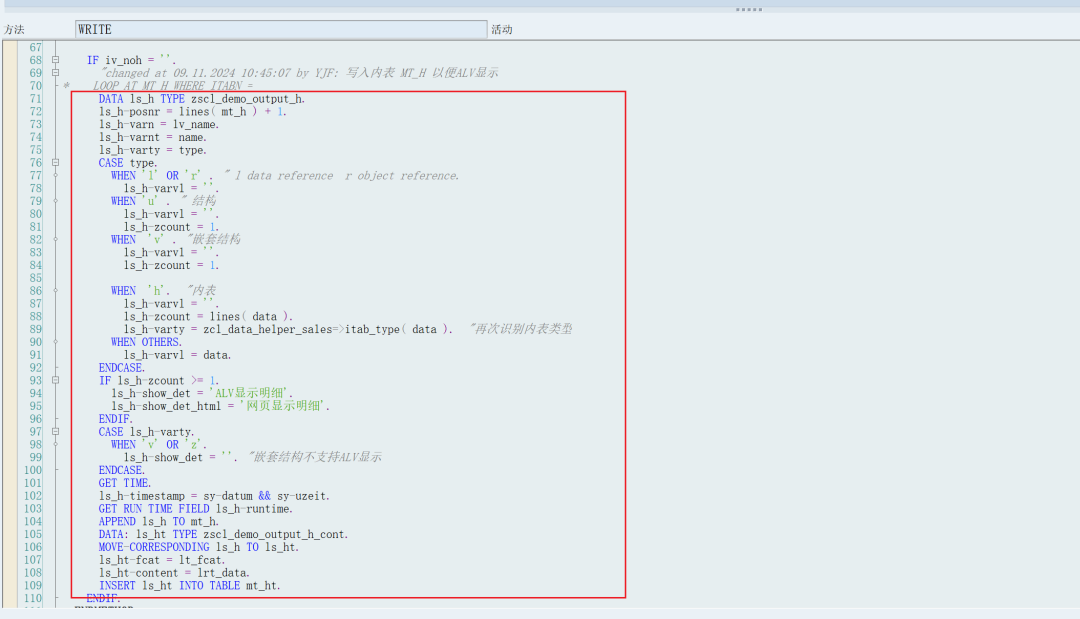
Task: Click the 'WHEN 'v'' statement on line 82
Action: click(143, 240)
